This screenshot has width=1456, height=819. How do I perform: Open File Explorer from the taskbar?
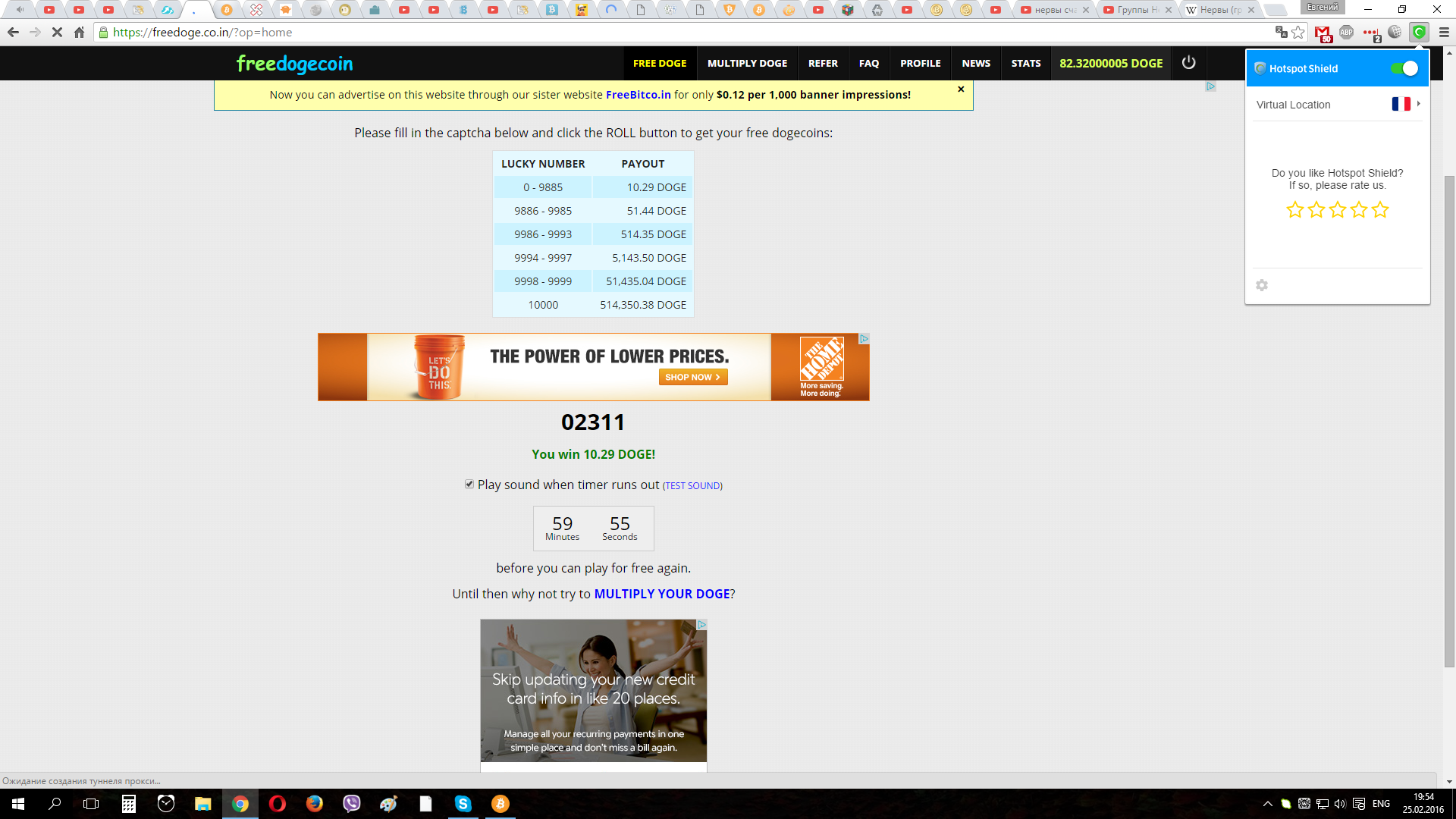(x=203, y=804)
